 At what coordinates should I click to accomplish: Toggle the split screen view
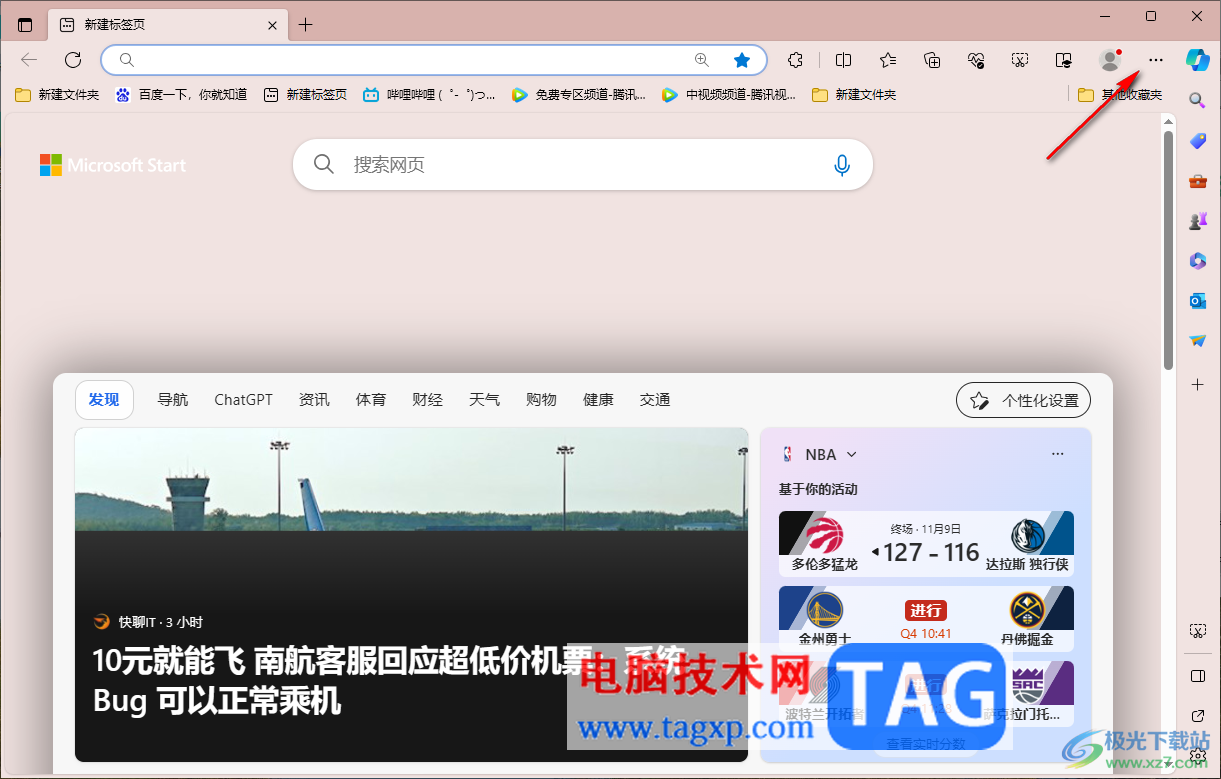pos(843,60)
